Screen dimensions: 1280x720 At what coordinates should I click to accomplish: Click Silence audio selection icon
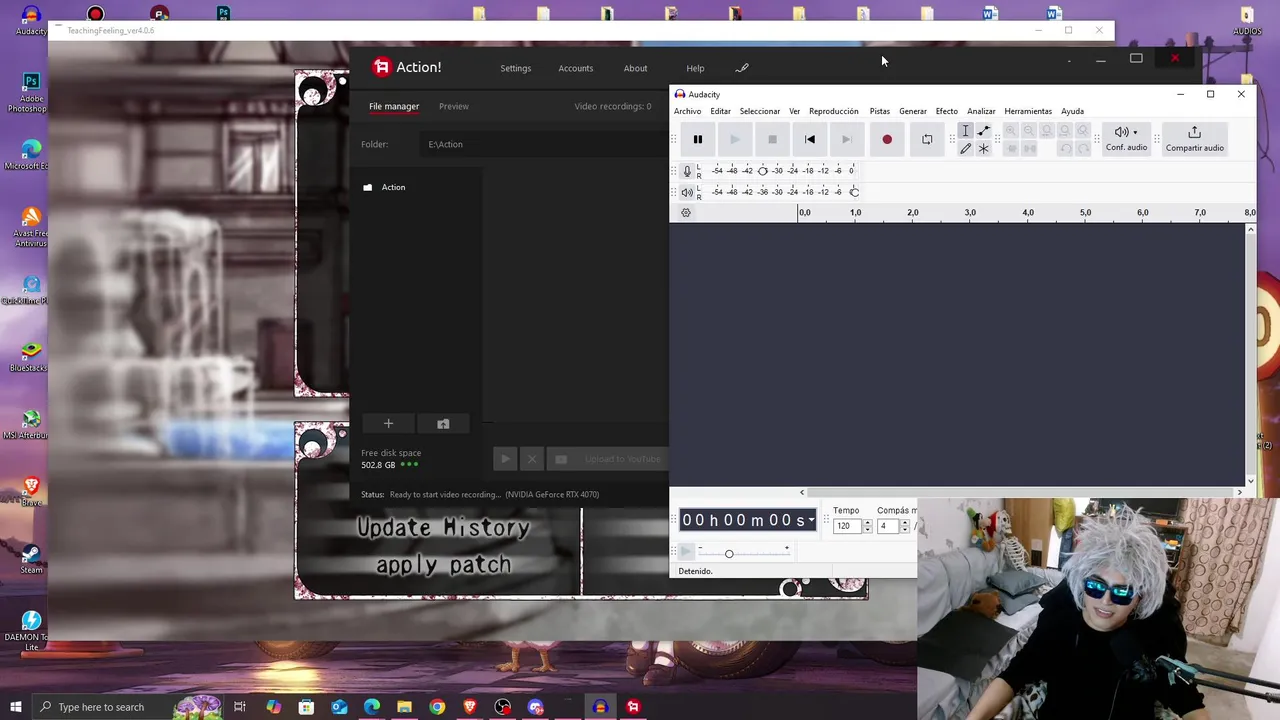coord(1029,148)
